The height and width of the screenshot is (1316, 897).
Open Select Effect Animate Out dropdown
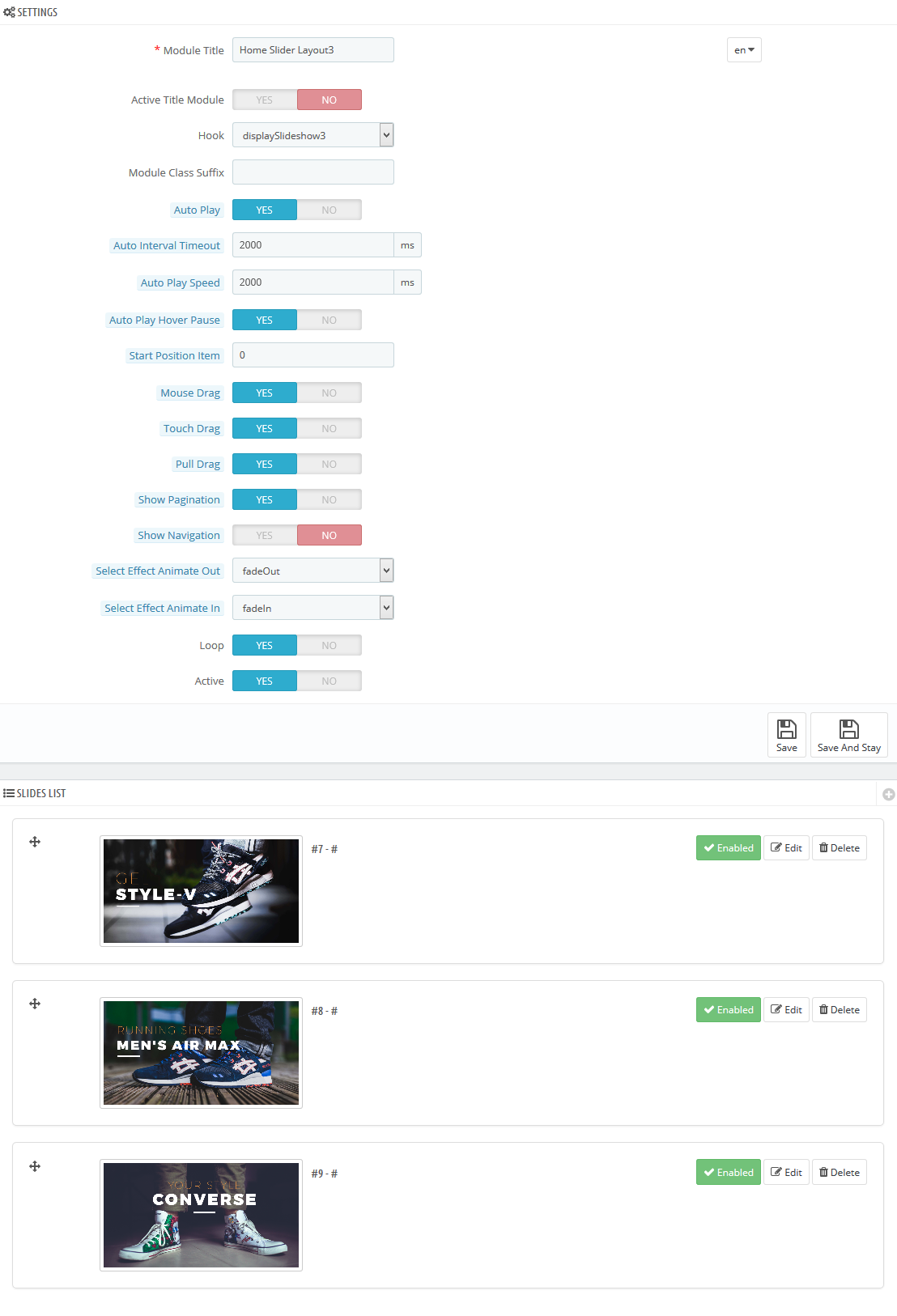(313, 571)
